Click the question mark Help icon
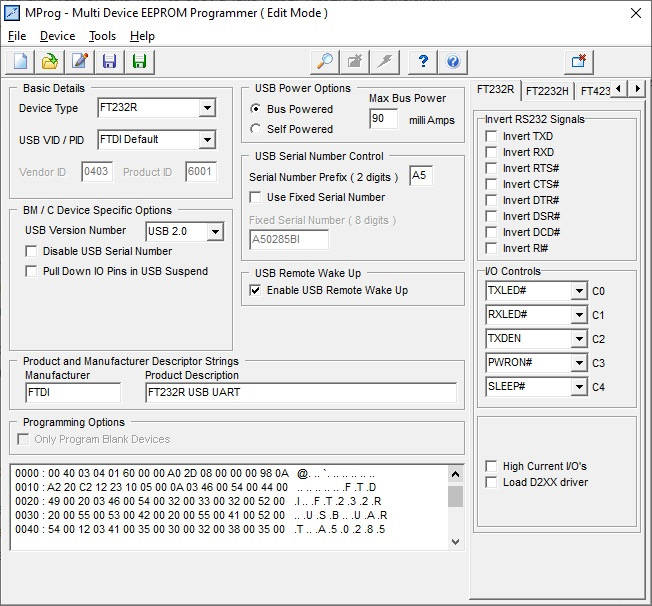652x606 pixels. [423, 62]
